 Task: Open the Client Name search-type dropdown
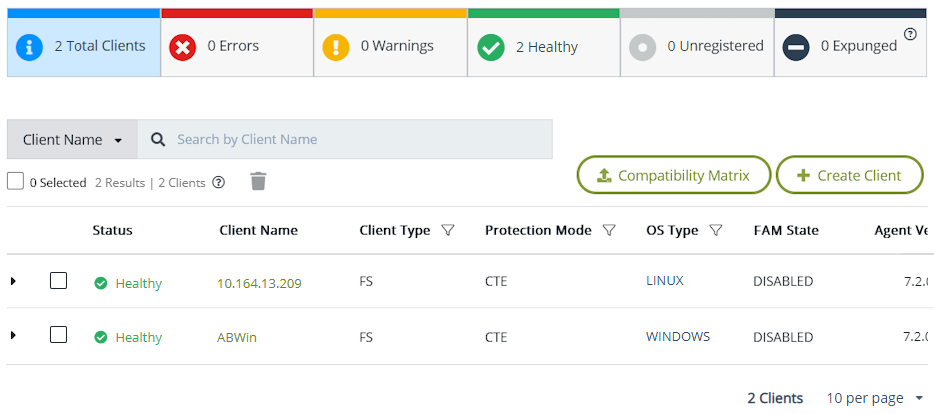tap(72, 140)
